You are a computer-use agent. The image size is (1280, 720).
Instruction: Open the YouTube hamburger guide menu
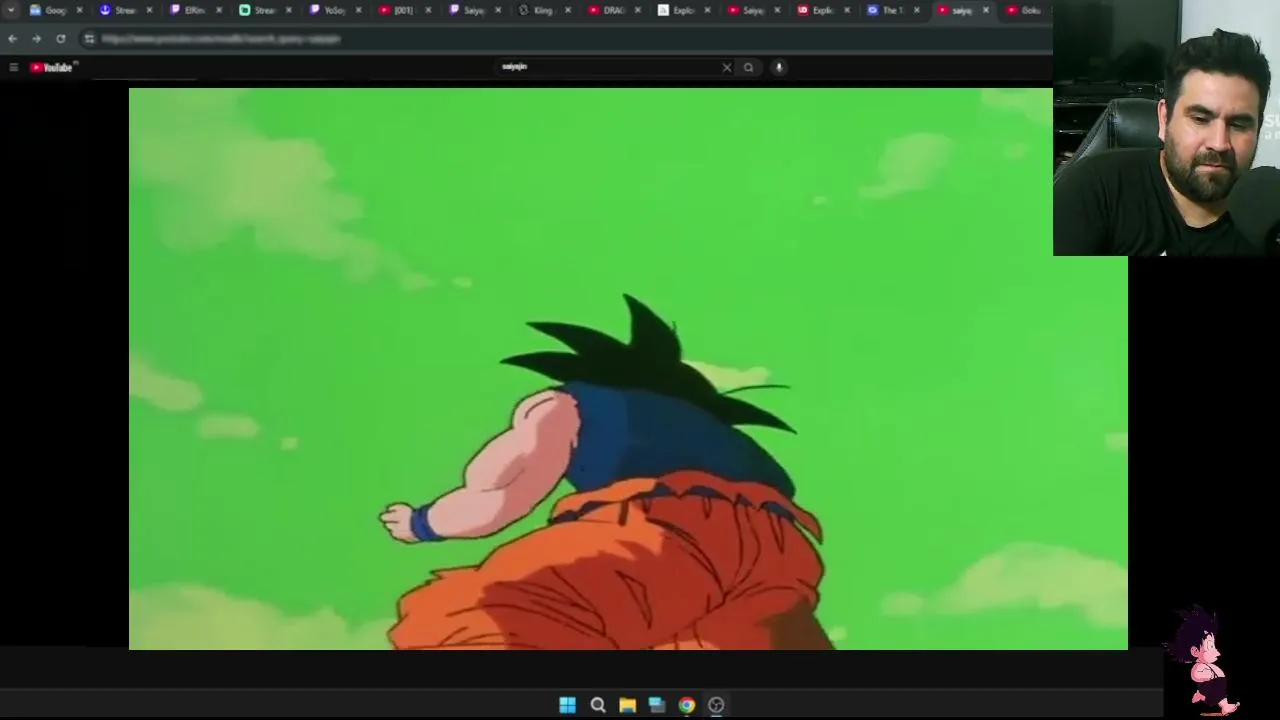click(13, 67)
